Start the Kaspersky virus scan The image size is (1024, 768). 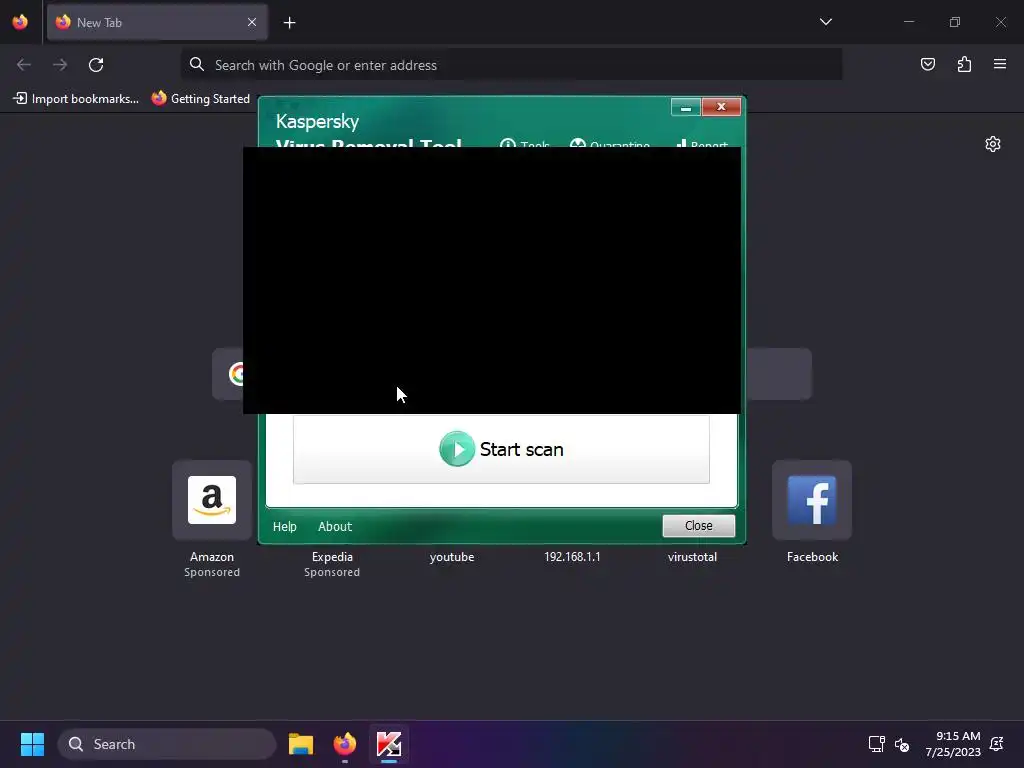pos(501,449)
